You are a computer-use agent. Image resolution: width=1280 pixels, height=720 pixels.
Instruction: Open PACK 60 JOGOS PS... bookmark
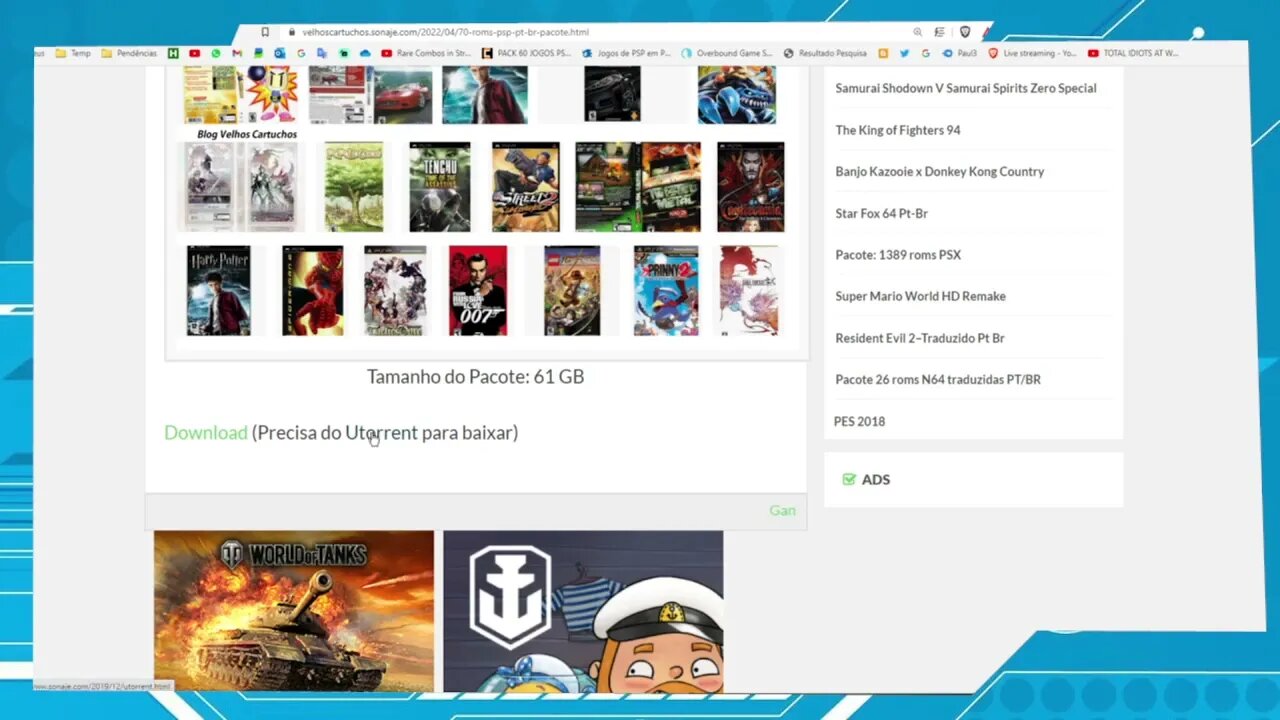(526, 53)
